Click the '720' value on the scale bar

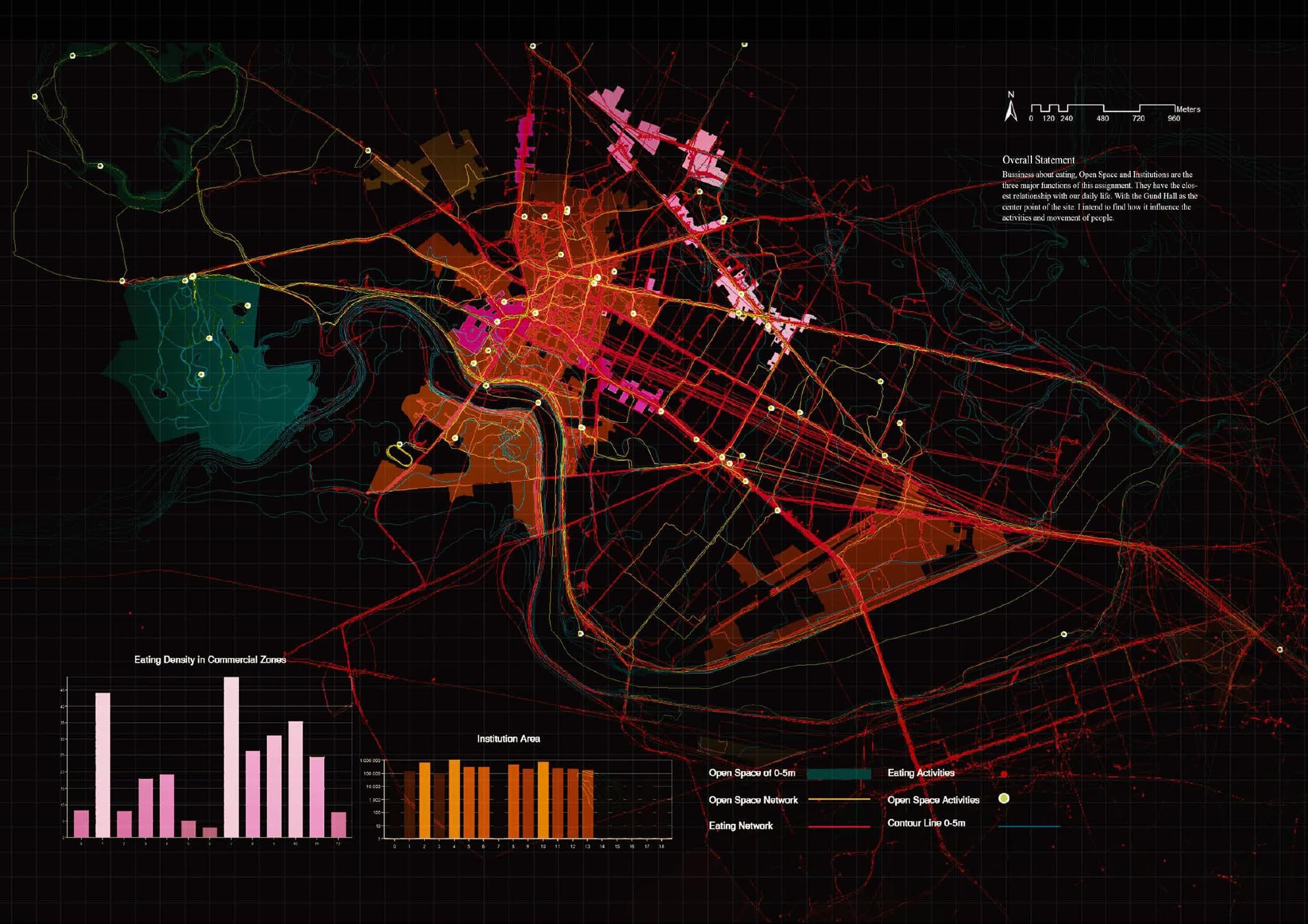tap(1138, 119)
